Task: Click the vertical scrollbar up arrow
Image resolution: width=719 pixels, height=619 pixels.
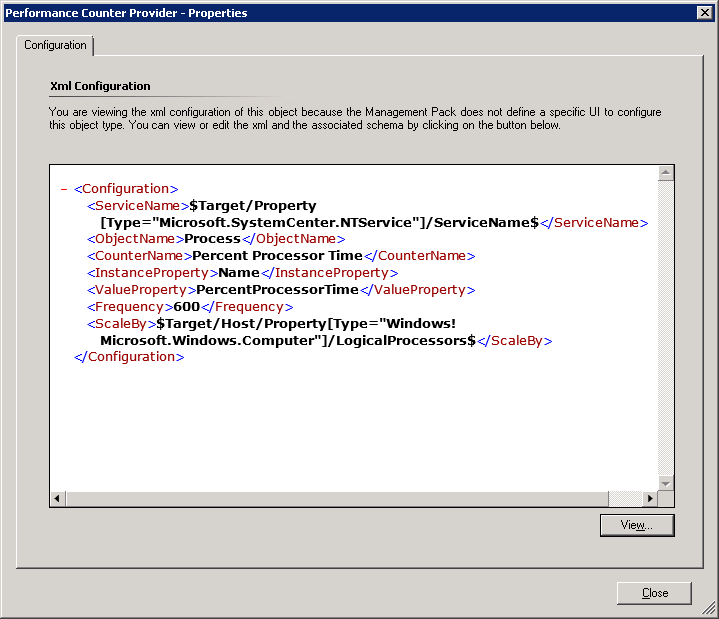Action: tap(666, 174)
